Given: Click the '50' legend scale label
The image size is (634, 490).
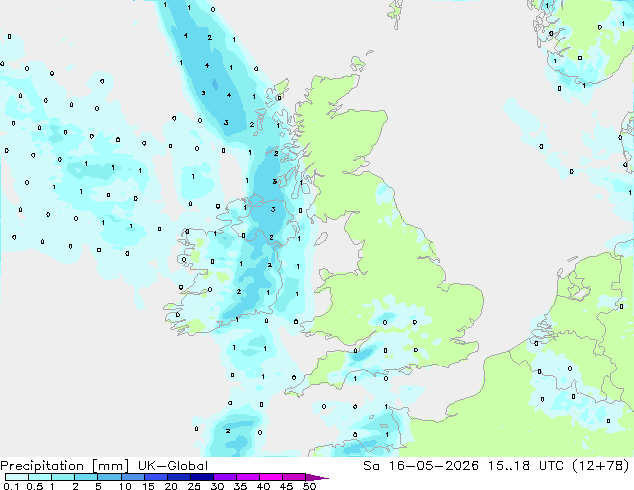Looking at the screenshot, I should 310,486.
